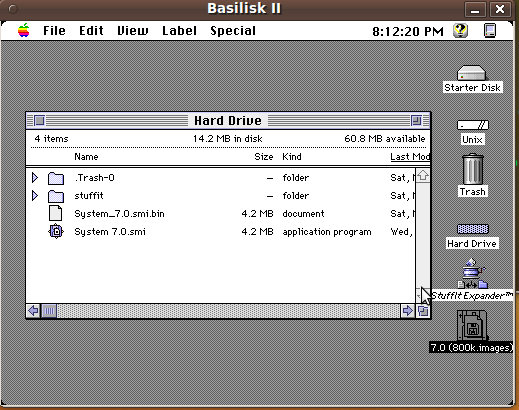This screenshot has width=519, height=410.
Task: Select the System 7.0.smi application icon
Action: (56, 231)
